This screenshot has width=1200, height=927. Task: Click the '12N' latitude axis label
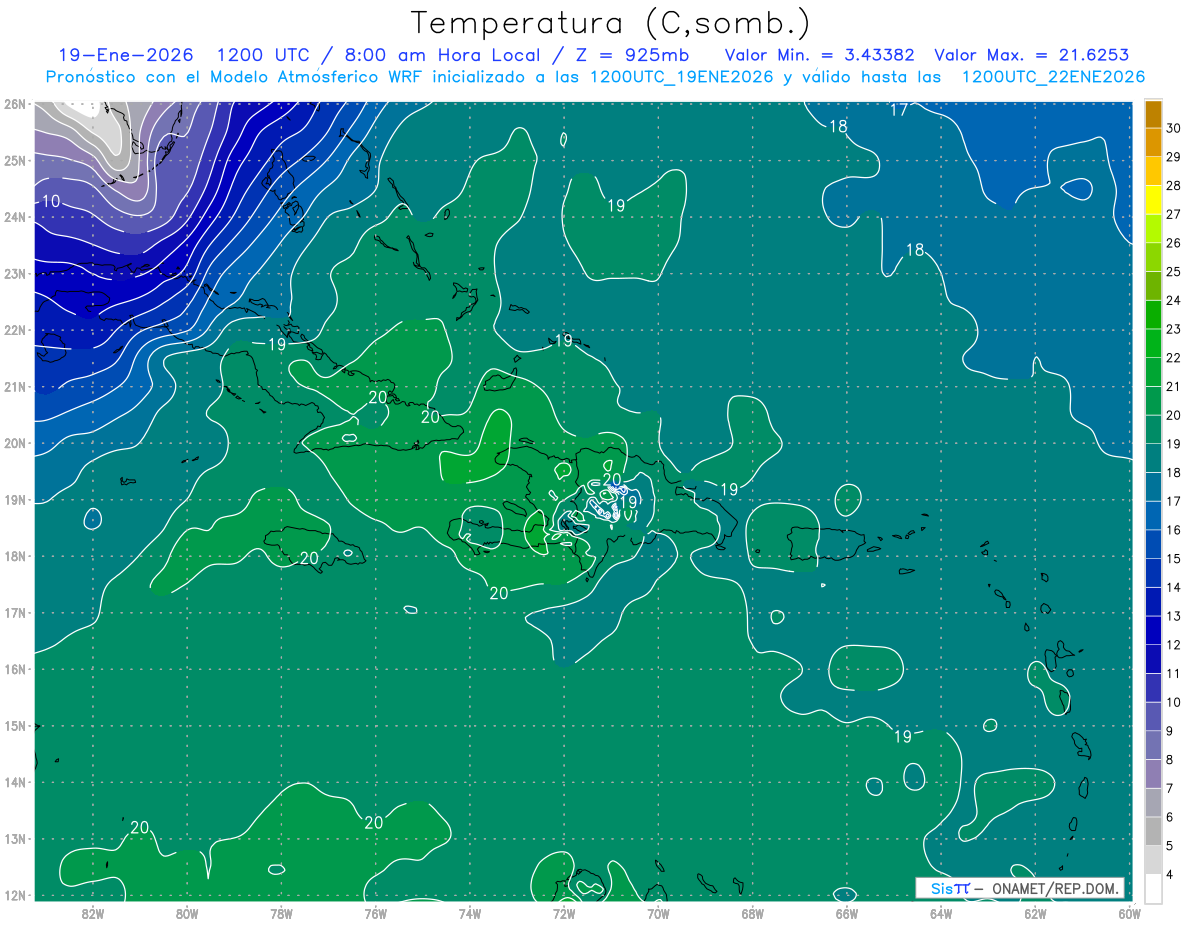click(x=15, y=895)
